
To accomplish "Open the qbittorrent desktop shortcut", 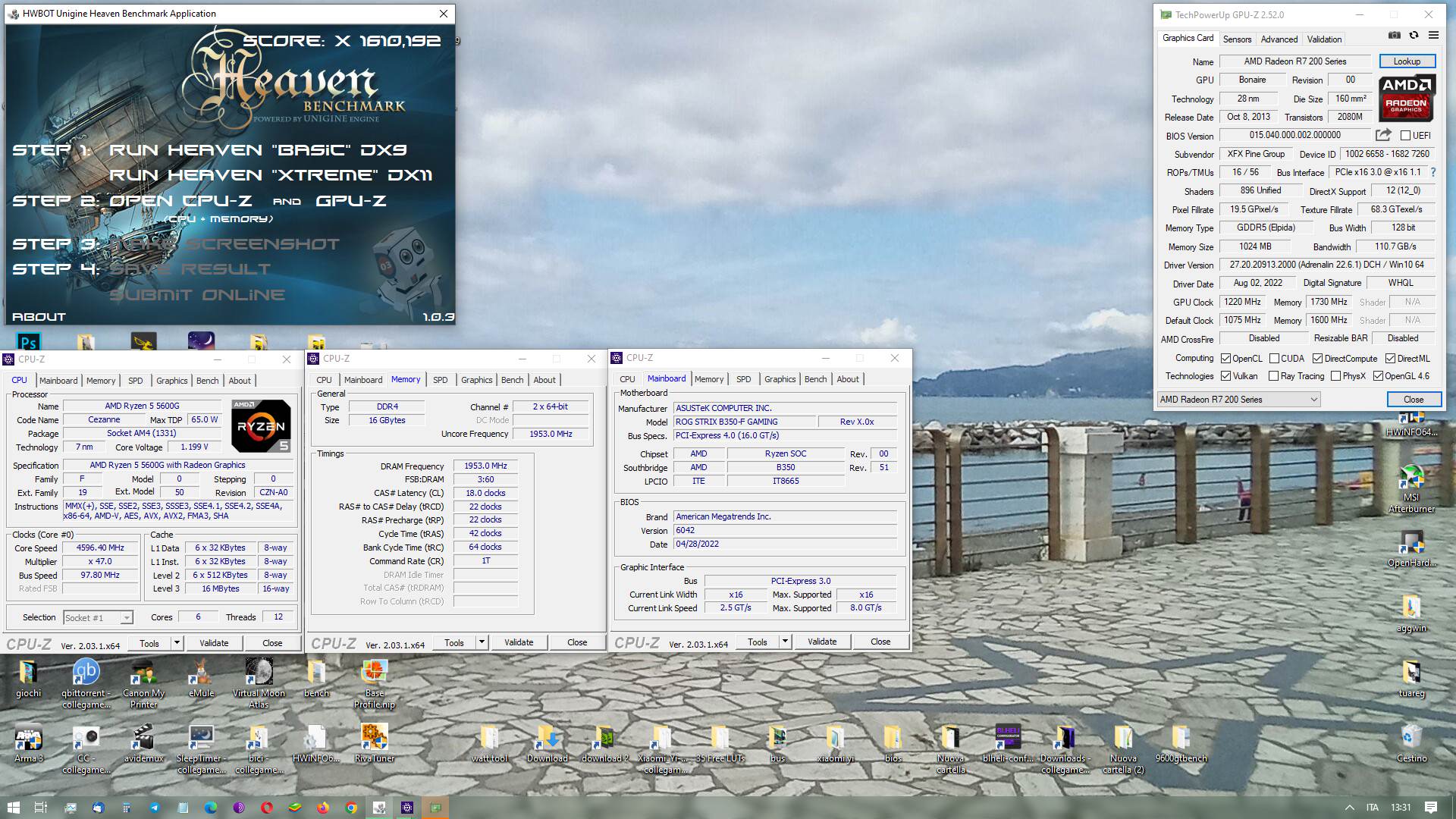I will (86, 683).
